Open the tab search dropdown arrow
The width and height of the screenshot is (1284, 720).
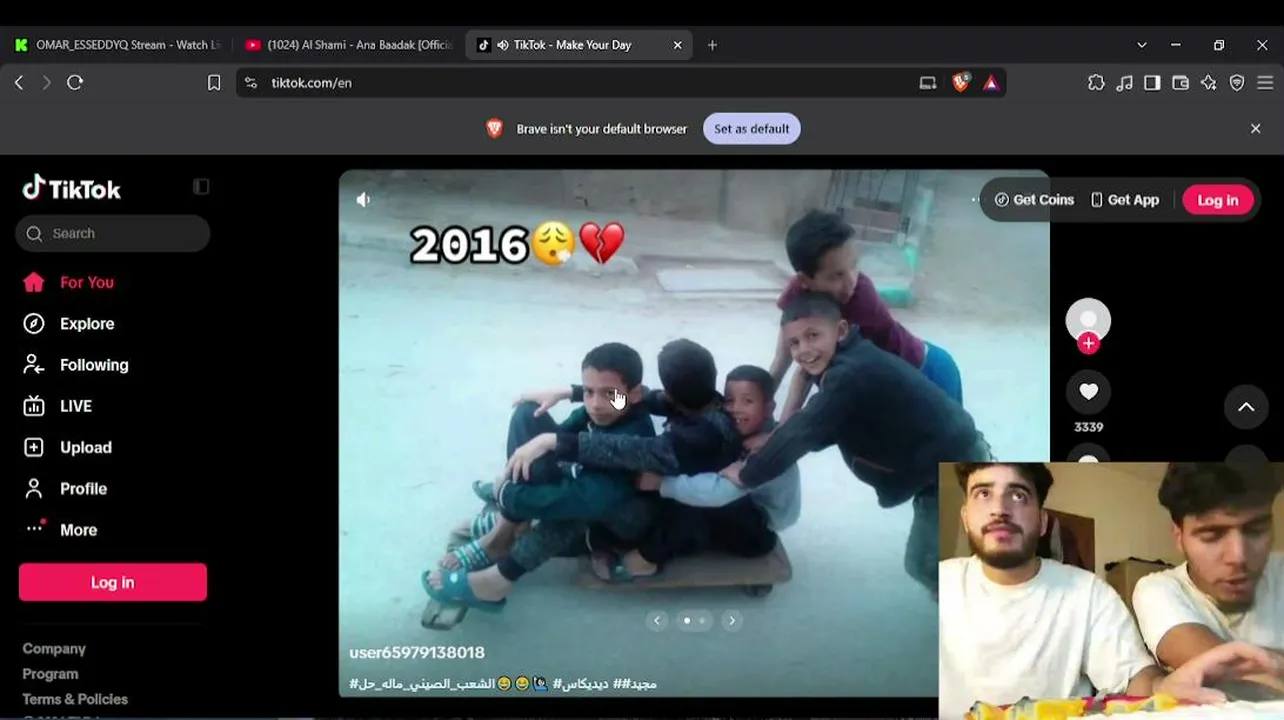[x=1142, y=45]
